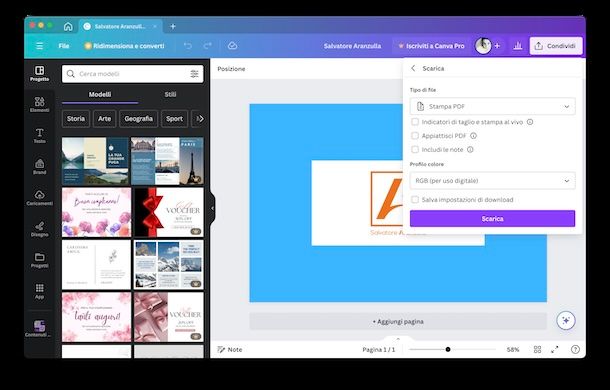
Task: Show info for Indicatori di taglio
Action: pyautogui.click(x=530, y=122)
